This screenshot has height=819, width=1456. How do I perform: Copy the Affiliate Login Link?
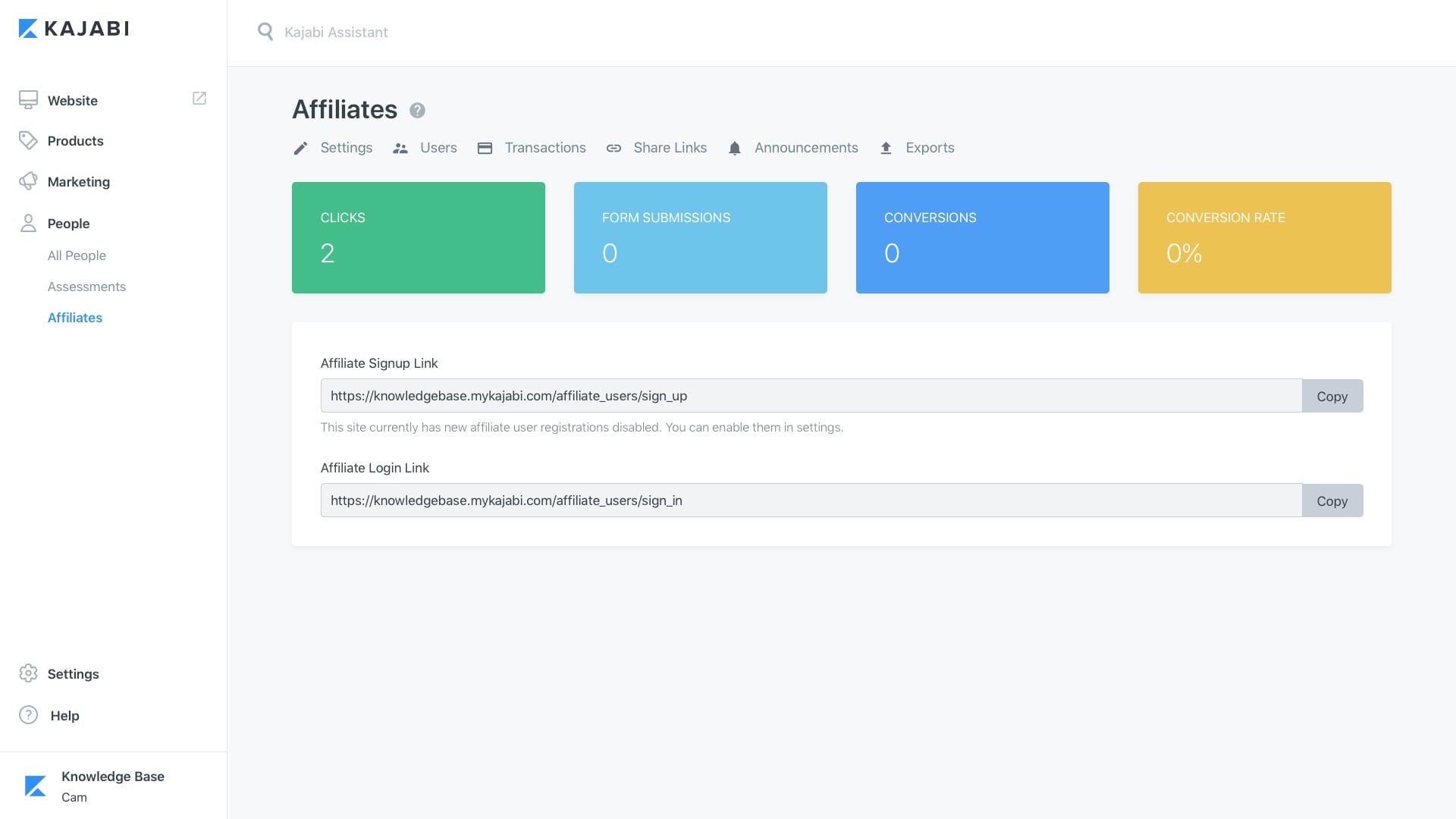tap(1332, 500)
